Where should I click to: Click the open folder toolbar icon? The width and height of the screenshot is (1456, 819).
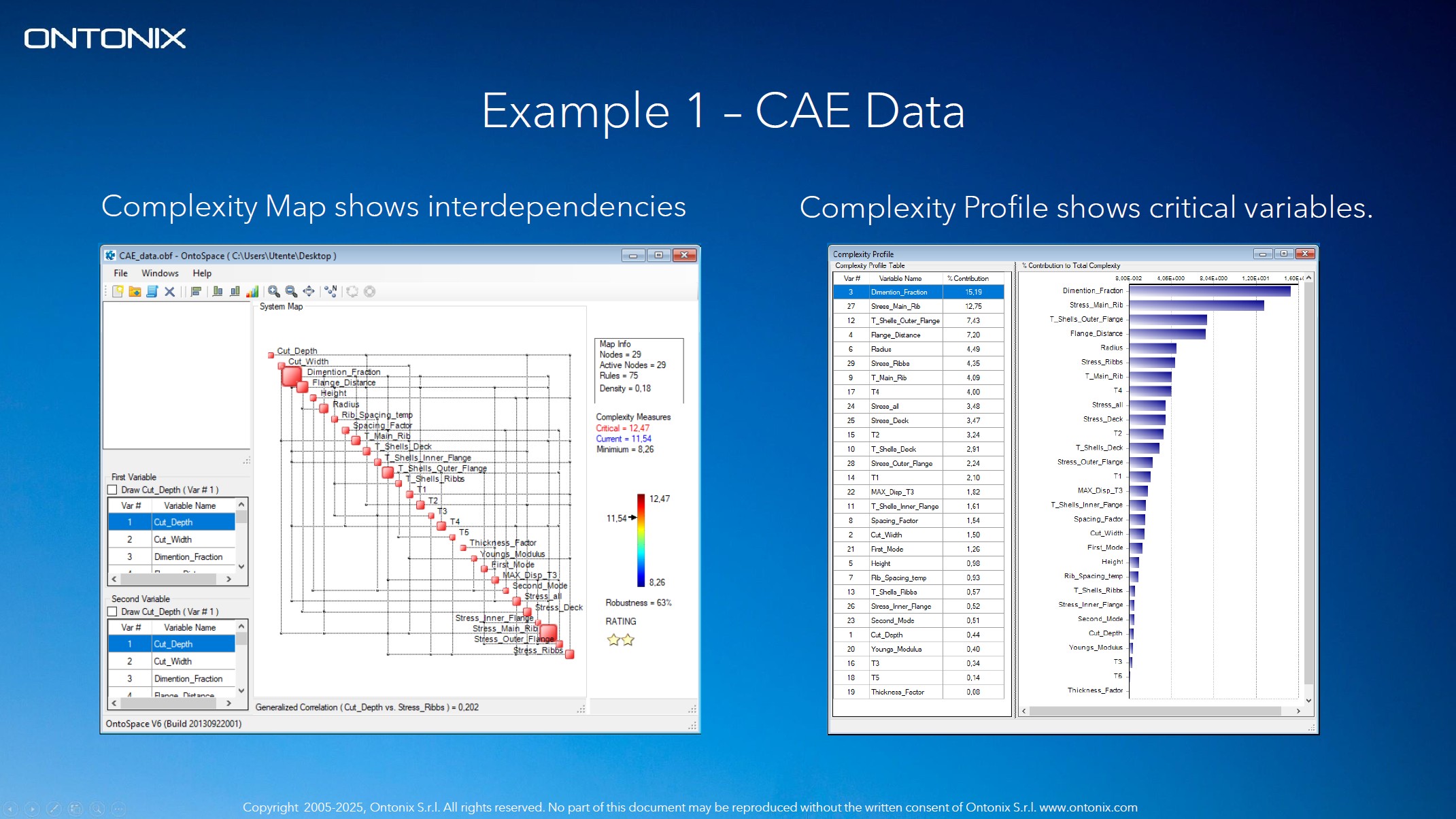pyautogui.click(x=135, y=291)
